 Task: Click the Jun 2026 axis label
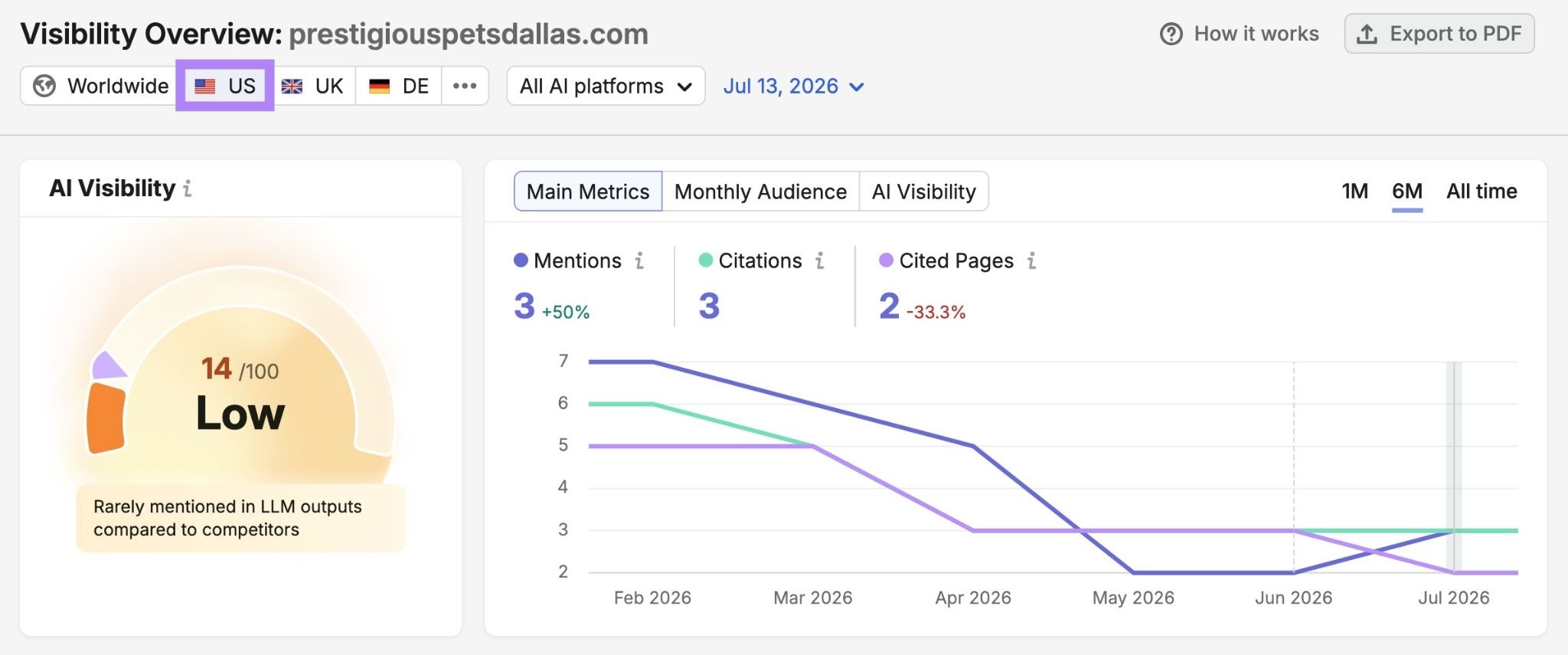1293,598
